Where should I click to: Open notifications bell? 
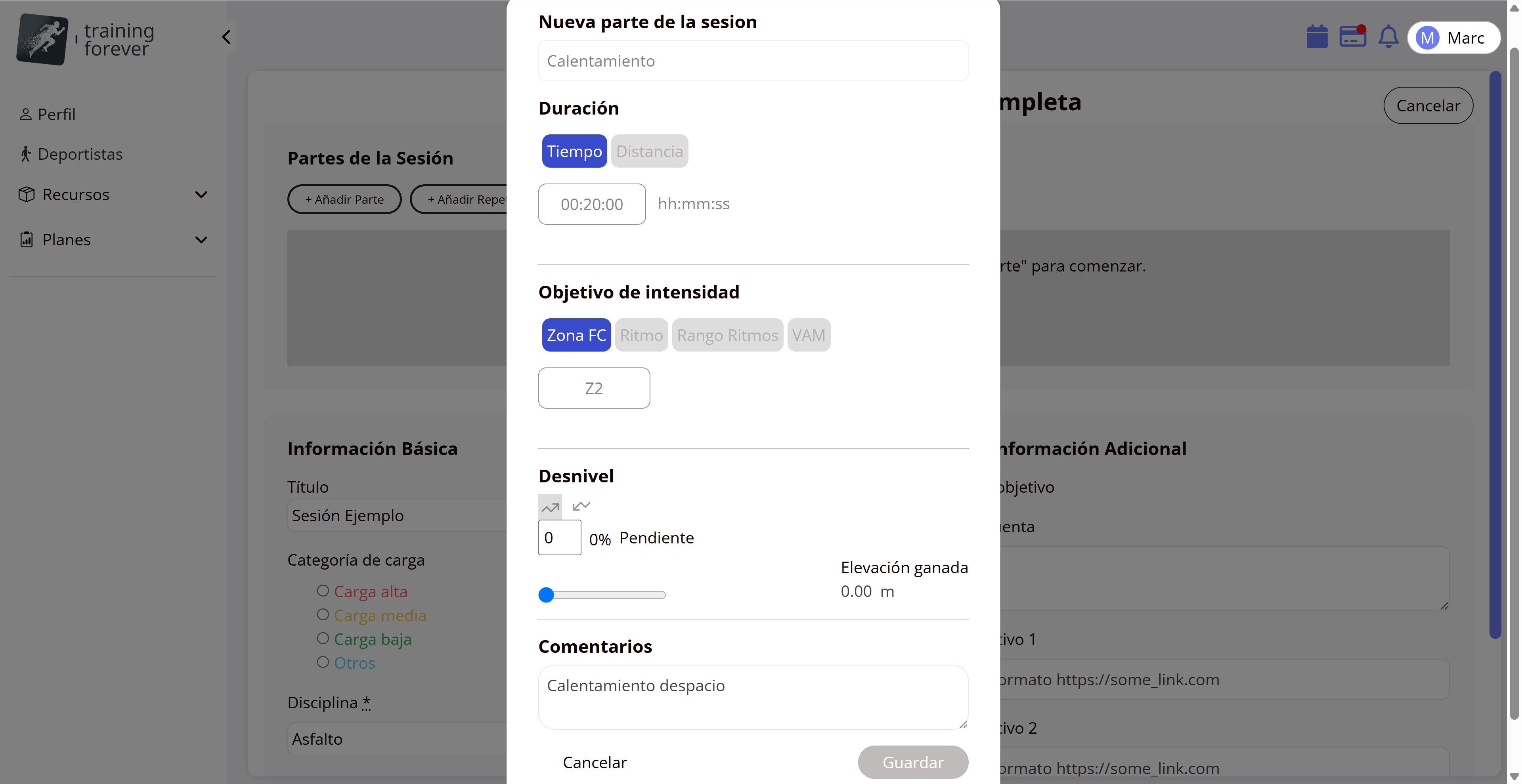1388,37
